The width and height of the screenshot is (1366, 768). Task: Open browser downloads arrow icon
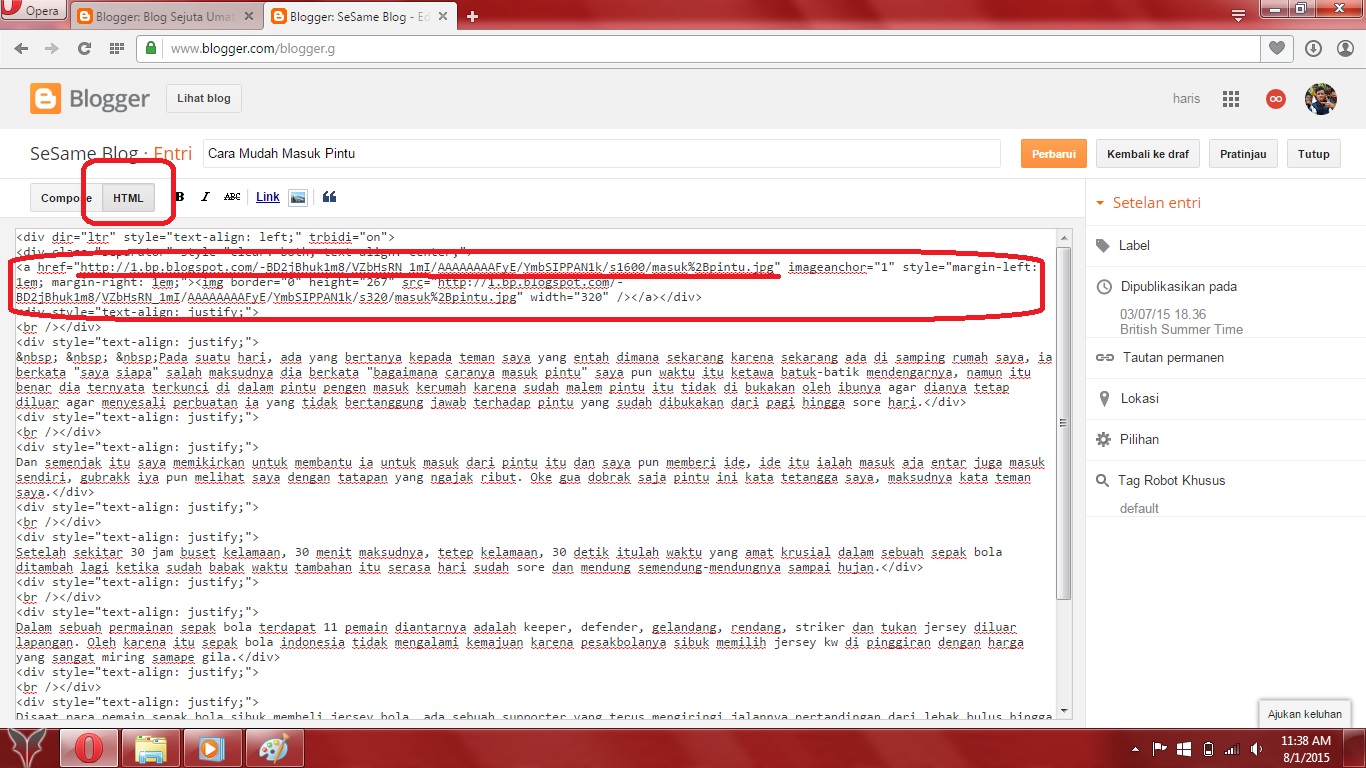click(x=1313, y=48)
